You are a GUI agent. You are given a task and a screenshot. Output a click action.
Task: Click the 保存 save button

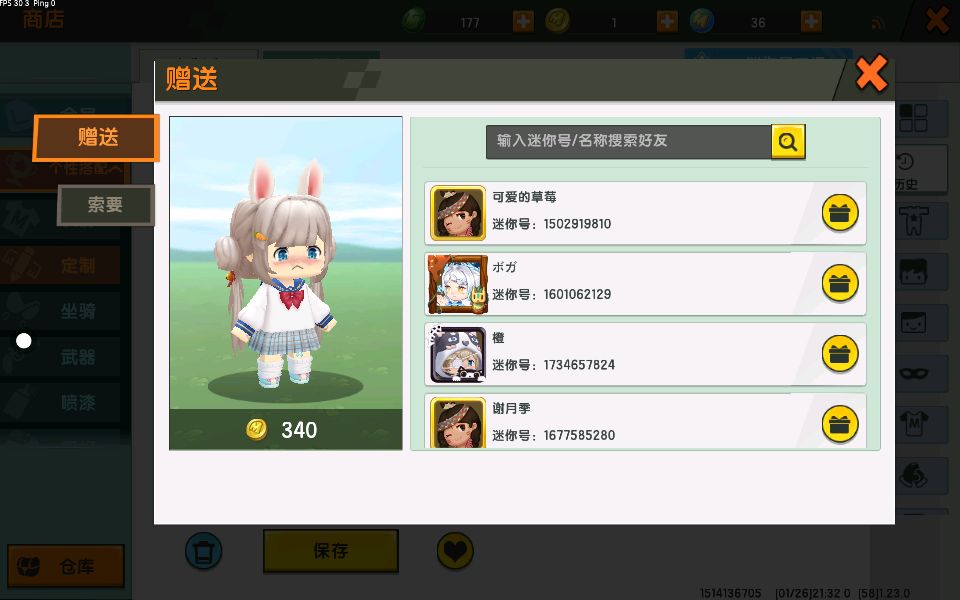331,550
